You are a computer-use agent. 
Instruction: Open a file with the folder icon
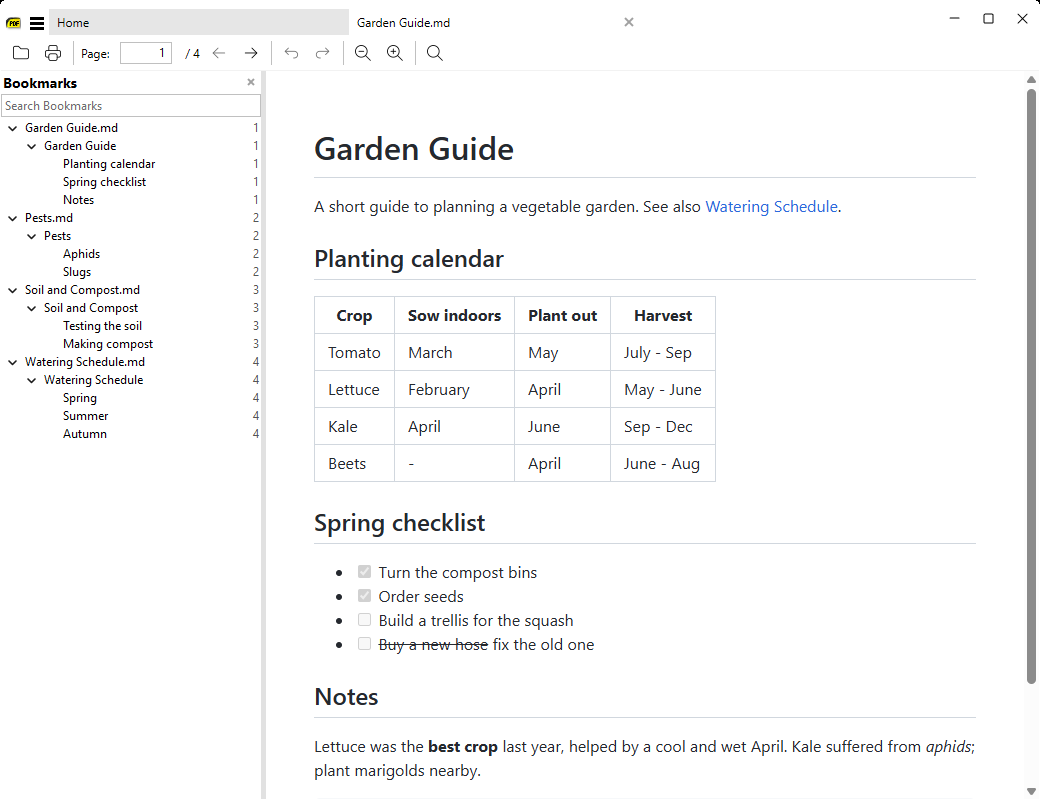(21, 53)
